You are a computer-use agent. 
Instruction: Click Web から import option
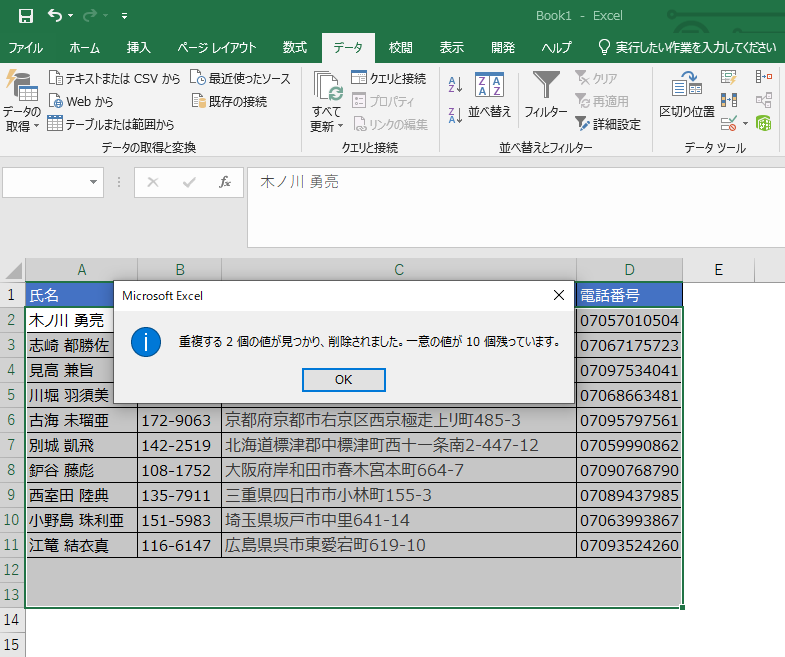[x=81, y=101]
